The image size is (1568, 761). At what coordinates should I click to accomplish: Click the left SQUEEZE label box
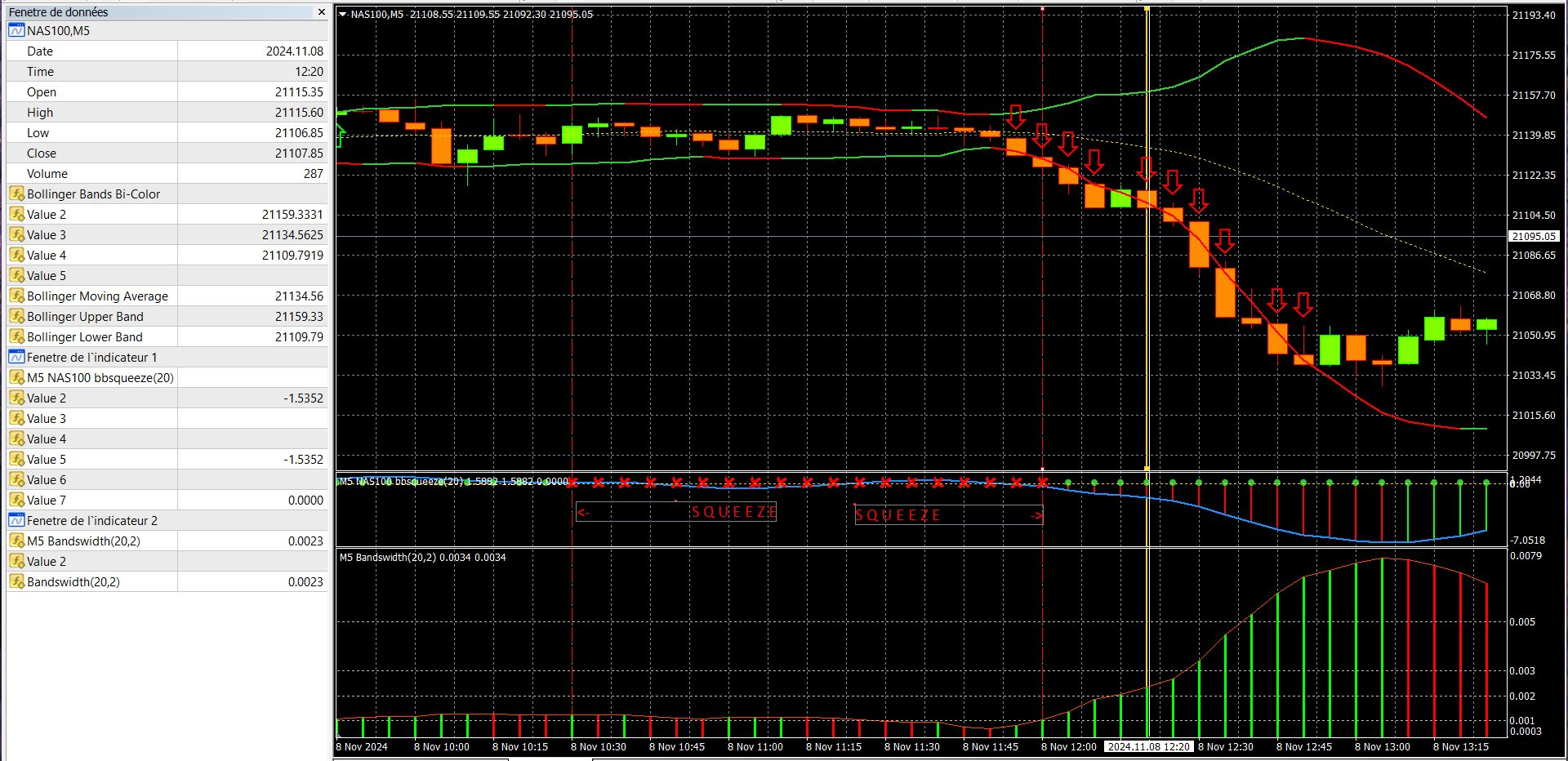(x=676, y=512)
